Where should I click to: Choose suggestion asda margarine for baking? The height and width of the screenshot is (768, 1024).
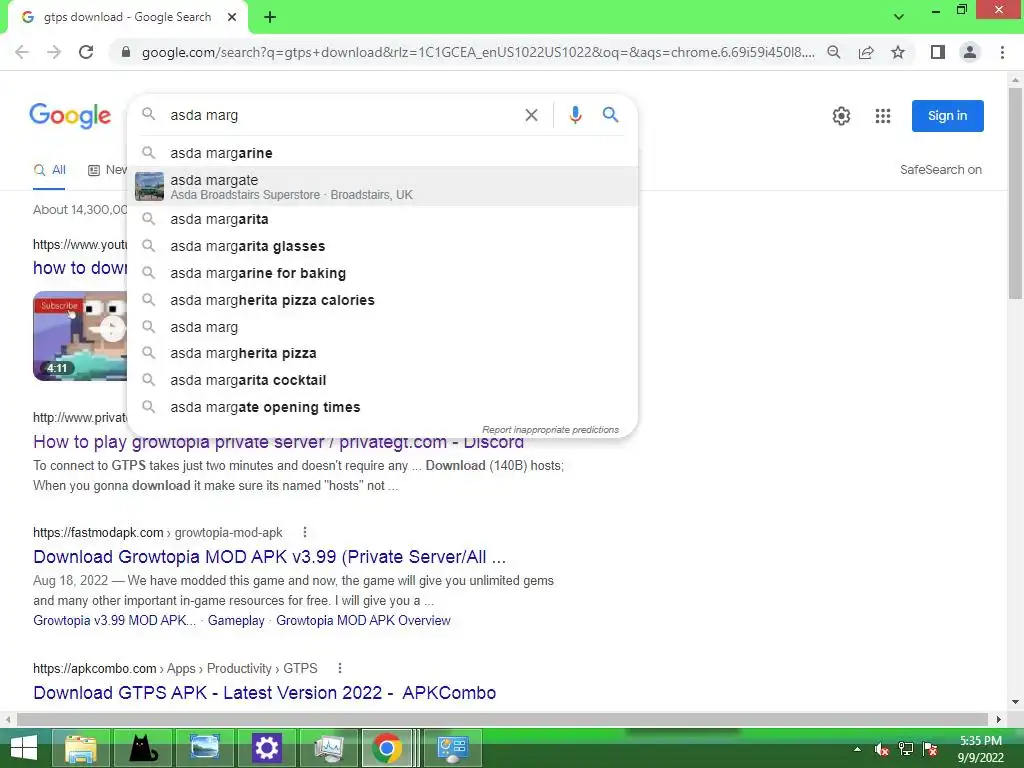383,273
